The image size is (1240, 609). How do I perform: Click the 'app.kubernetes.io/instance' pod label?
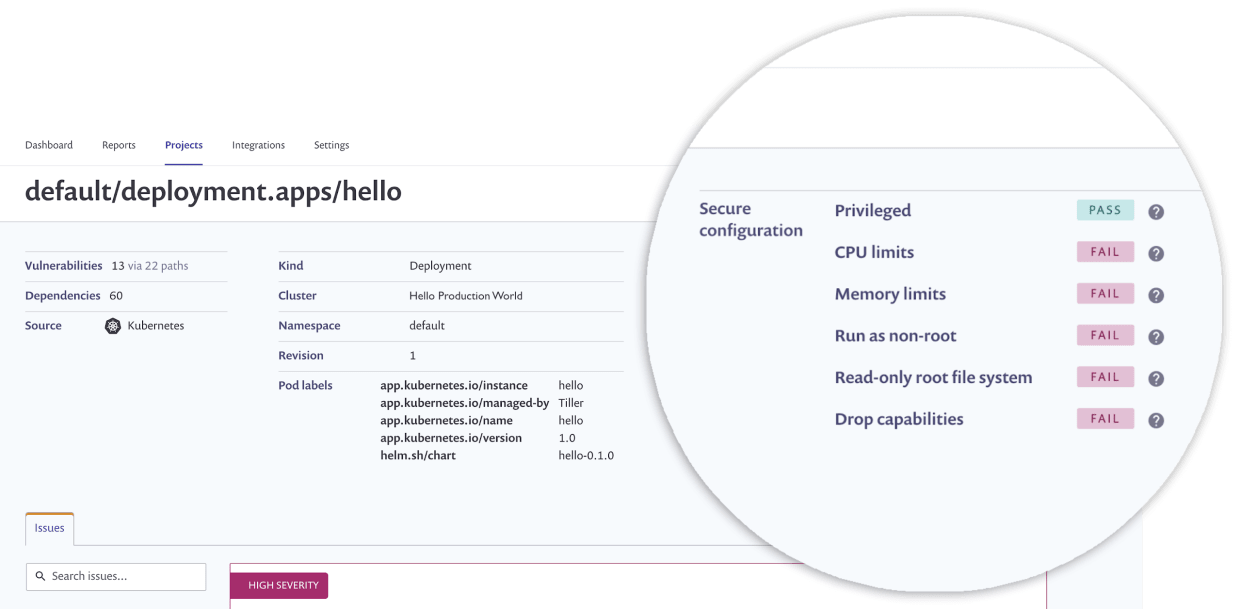tap(454, 386)
